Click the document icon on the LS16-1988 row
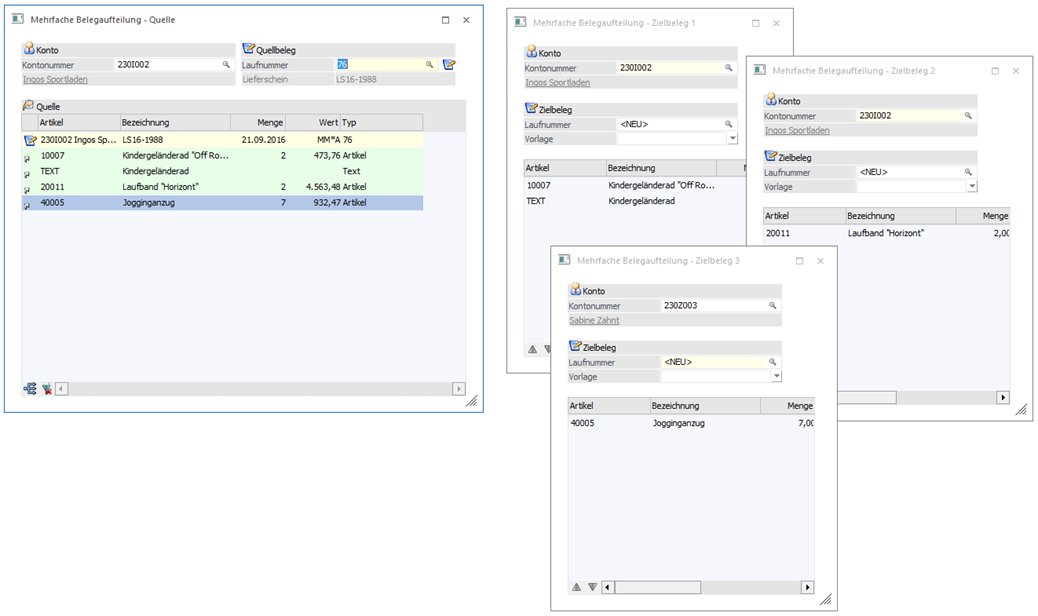Screen dimensions: 1038x616 pyautogui.click(x=30, y=140)
